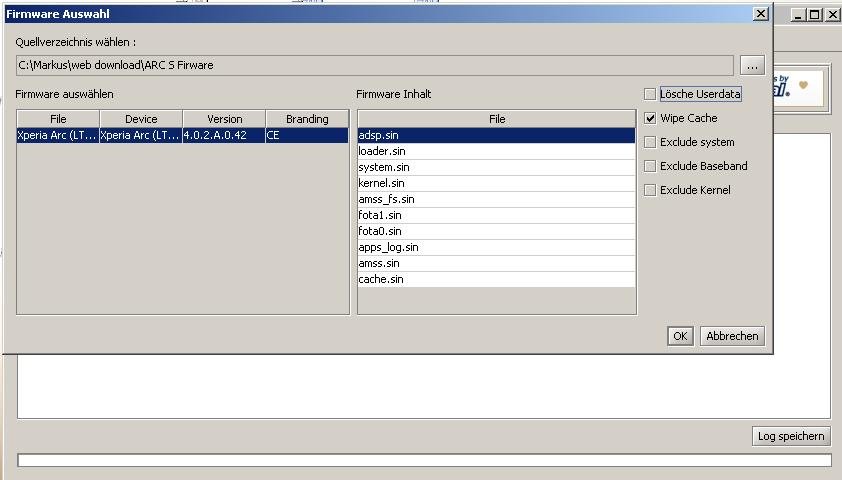Viewport: 842px width, 480px height.
Task: Tick the Exclude Kernel checkbox
Action: pyautogui.click(x=650, y=190)
